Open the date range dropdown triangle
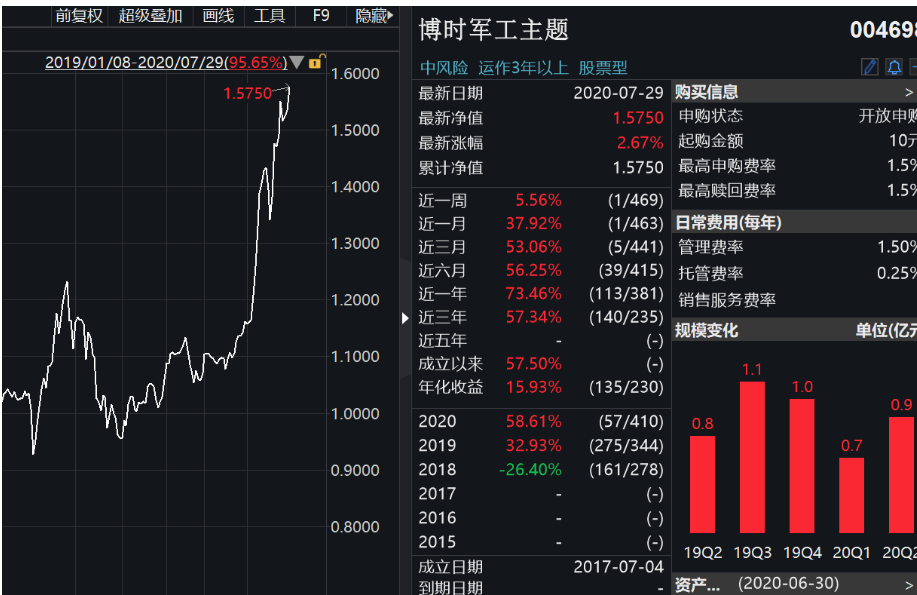 [297, 62]
